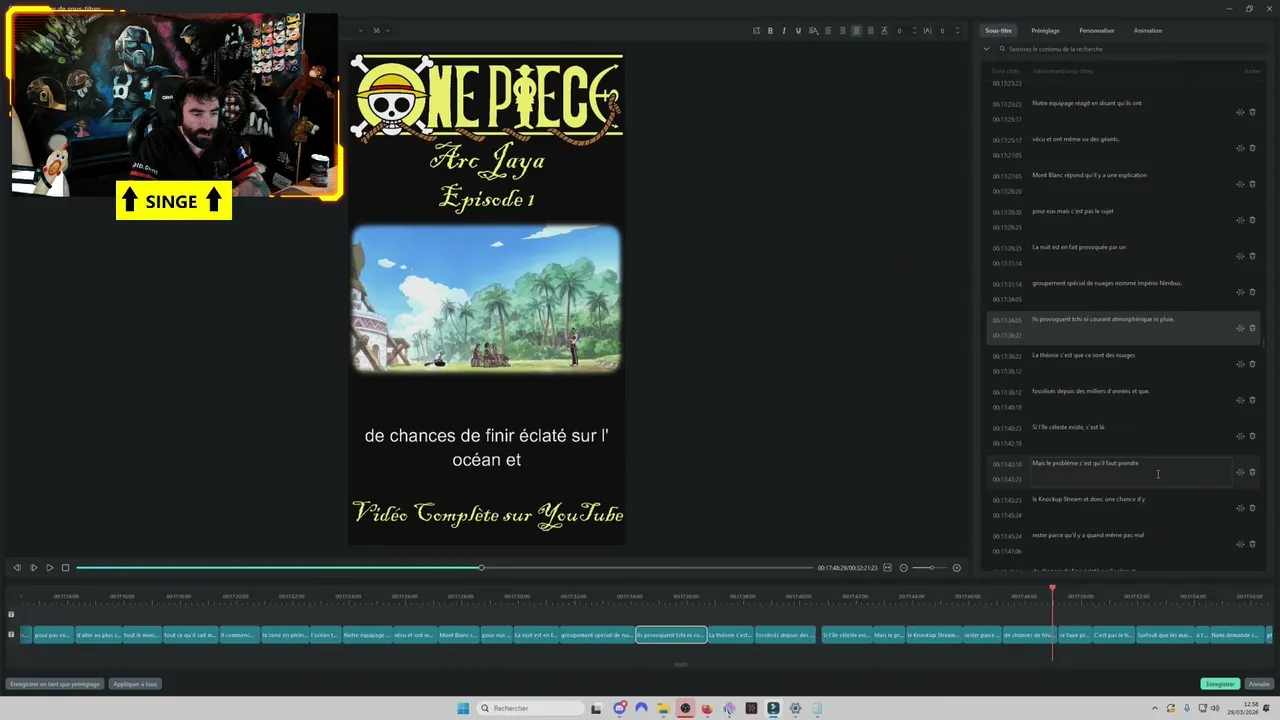Click the One Piece video preview thumbnail

[x=486, y=298]
